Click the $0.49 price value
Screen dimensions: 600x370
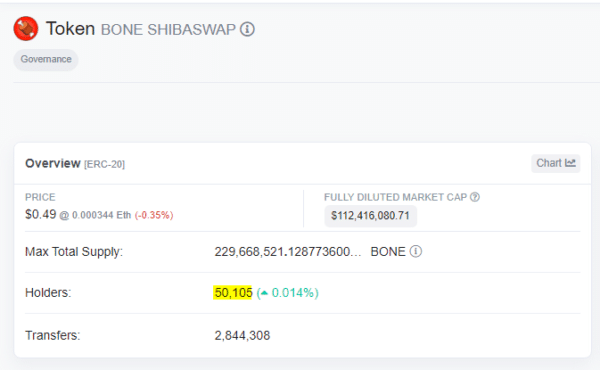pos(41,214)
